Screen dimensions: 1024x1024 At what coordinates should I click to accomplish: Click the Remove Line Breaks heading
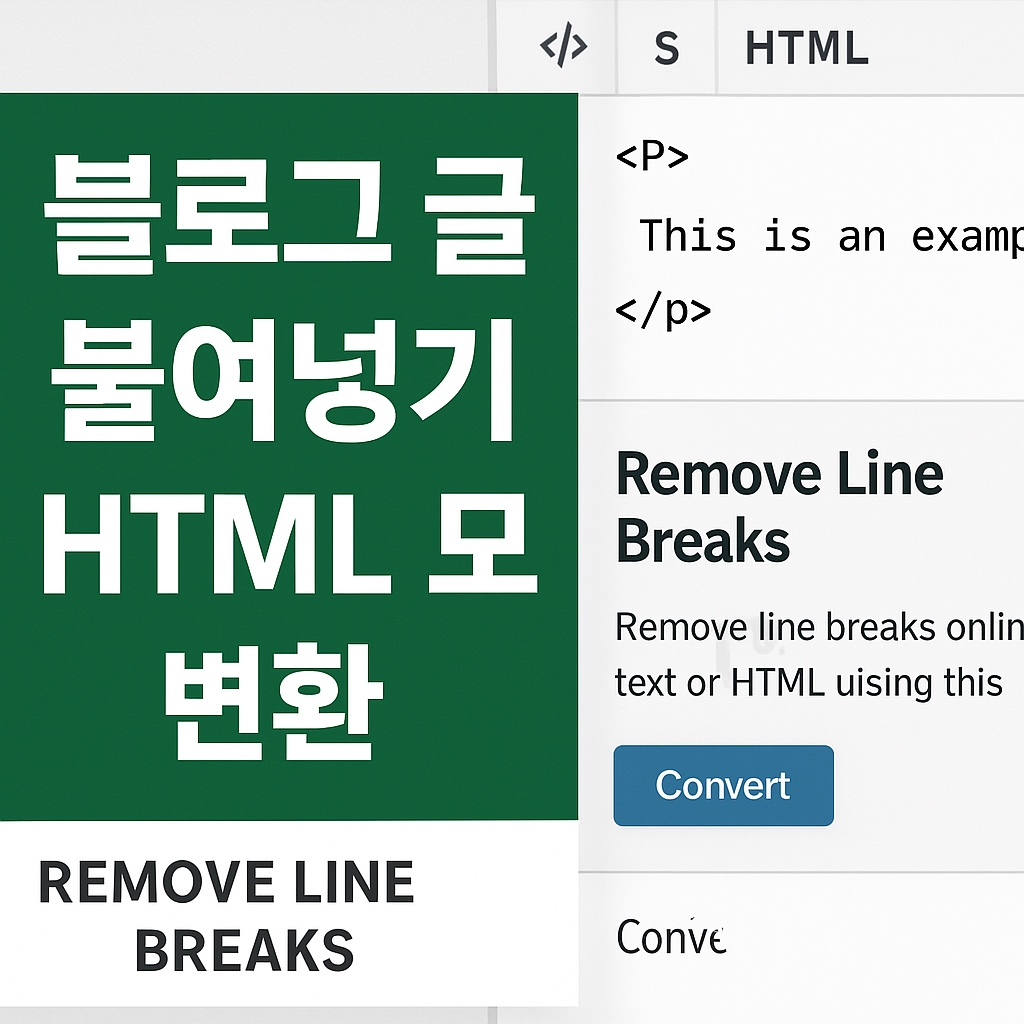click(x=780, y=505)
